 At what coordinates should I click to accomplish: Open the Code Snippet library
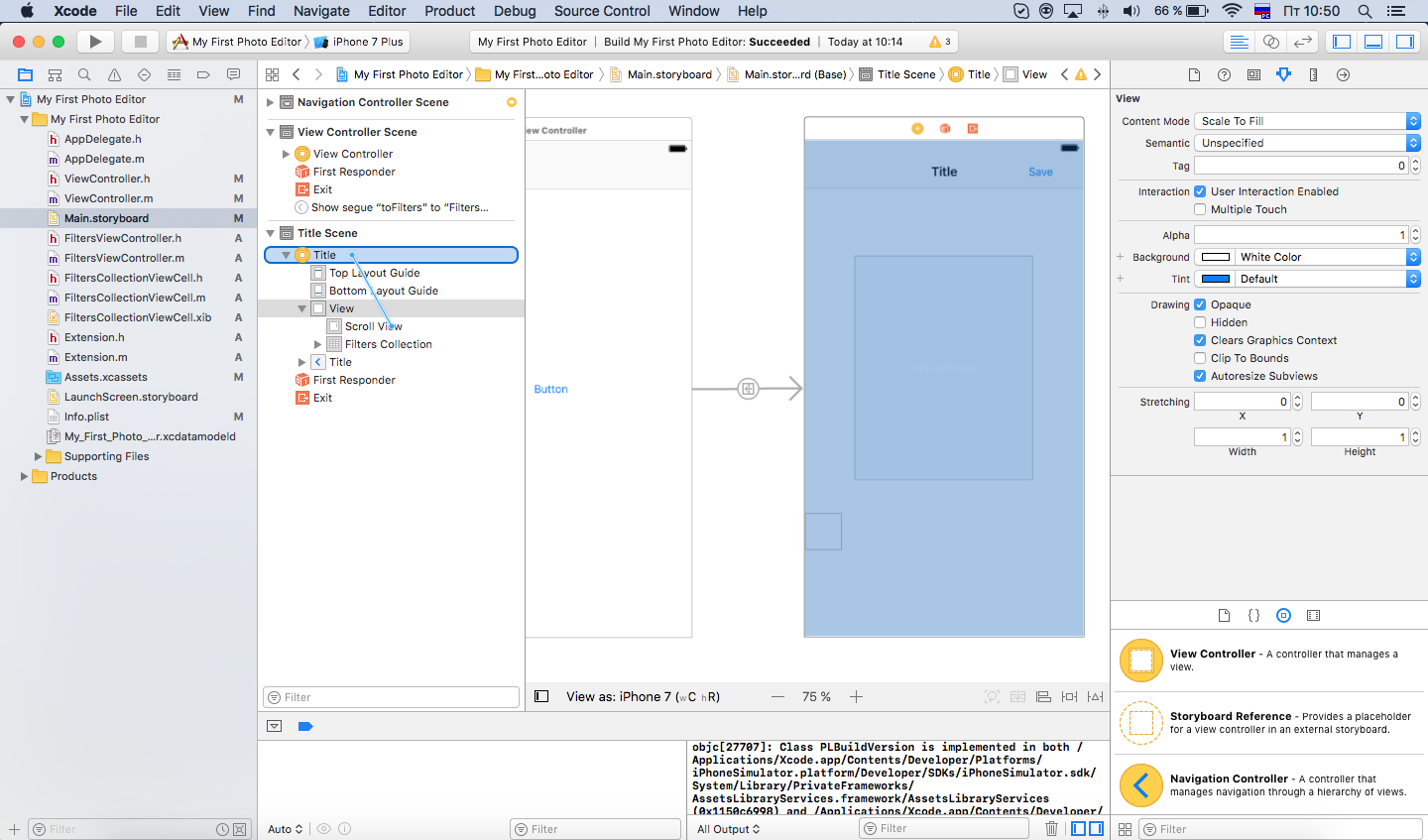(x=1253, y=616)
